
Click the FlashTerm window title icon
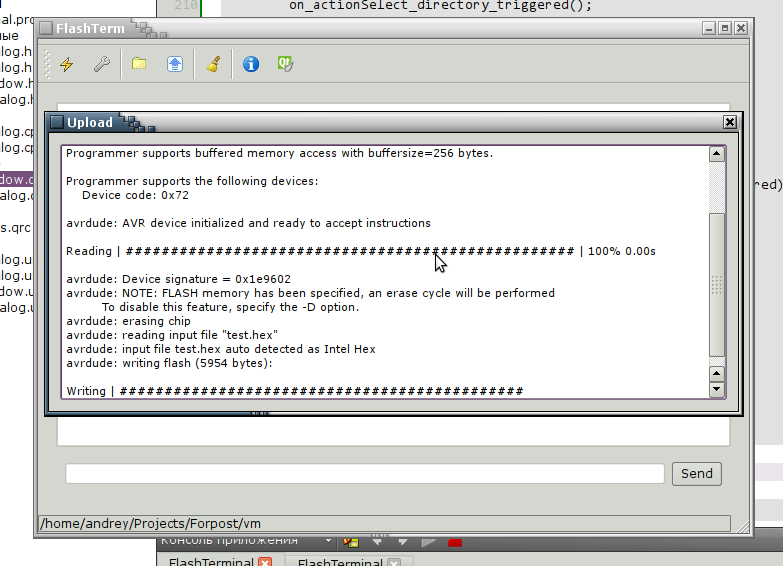(46, 28)
